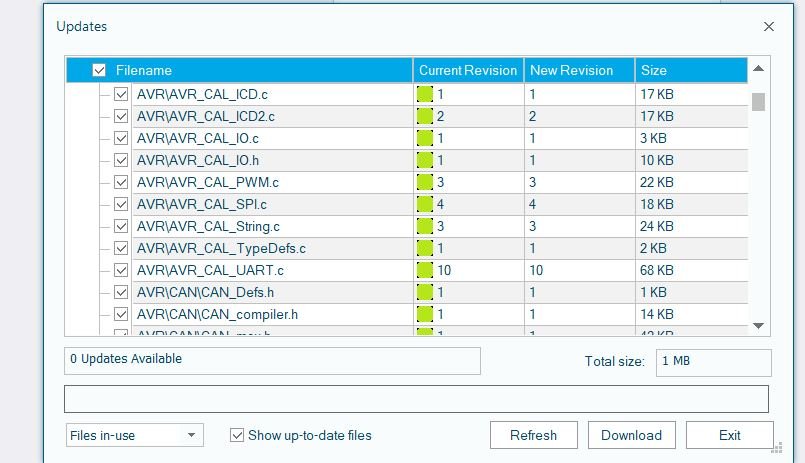Sort by the New Revision column header

coord(579,70)
